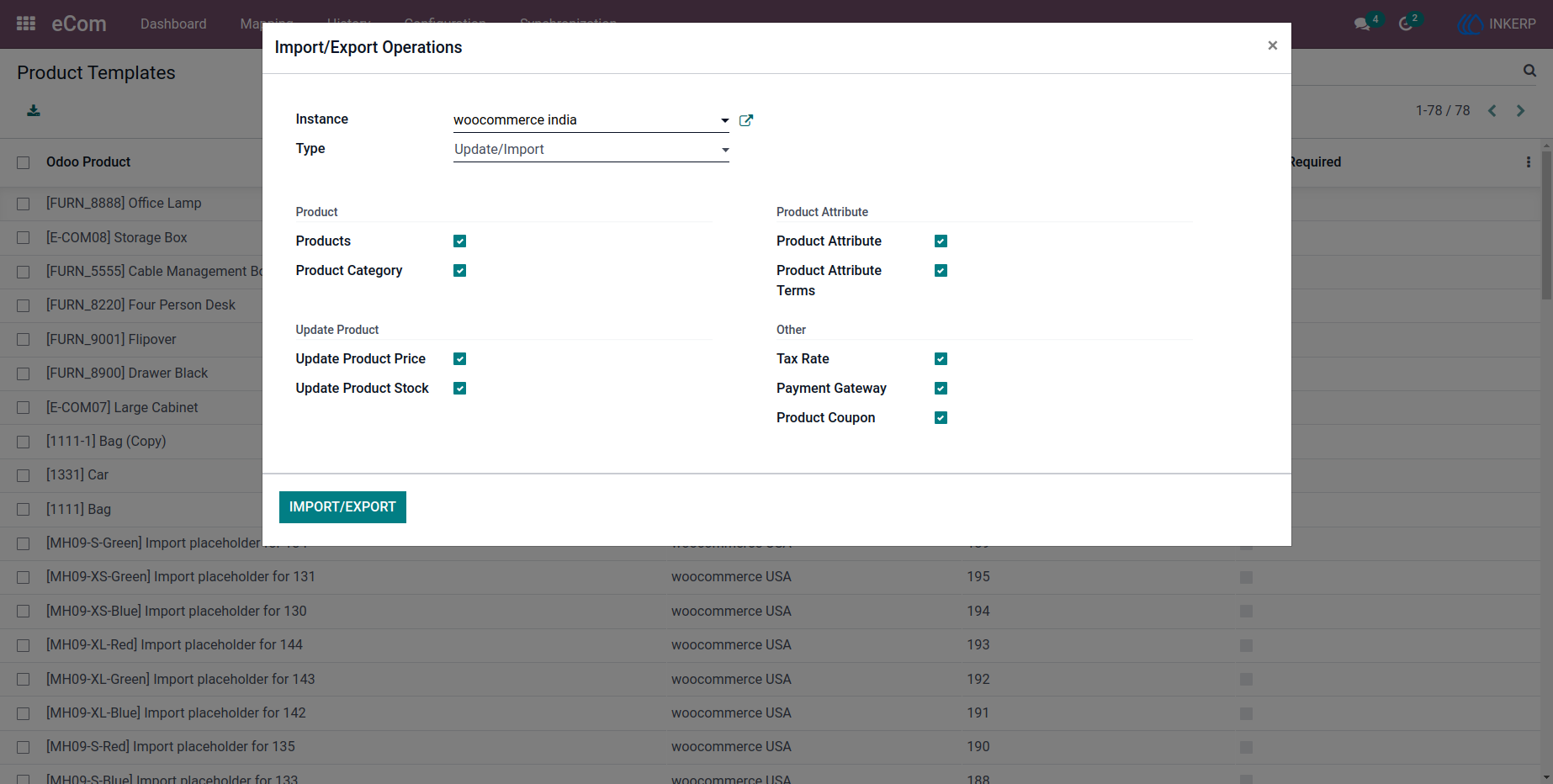Select the Storage Box row checkbox
This screenshot has width=1553, height=784.
pos(24,238)
